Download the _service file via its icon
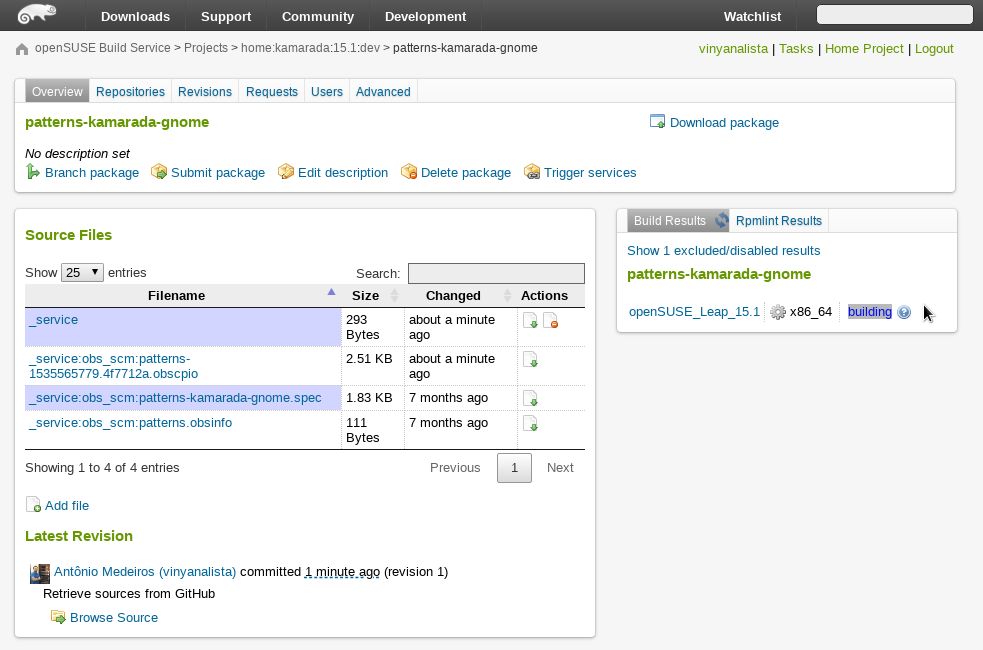Image resolution: width=983 pixels, height=650 pixels. (530, 320)
